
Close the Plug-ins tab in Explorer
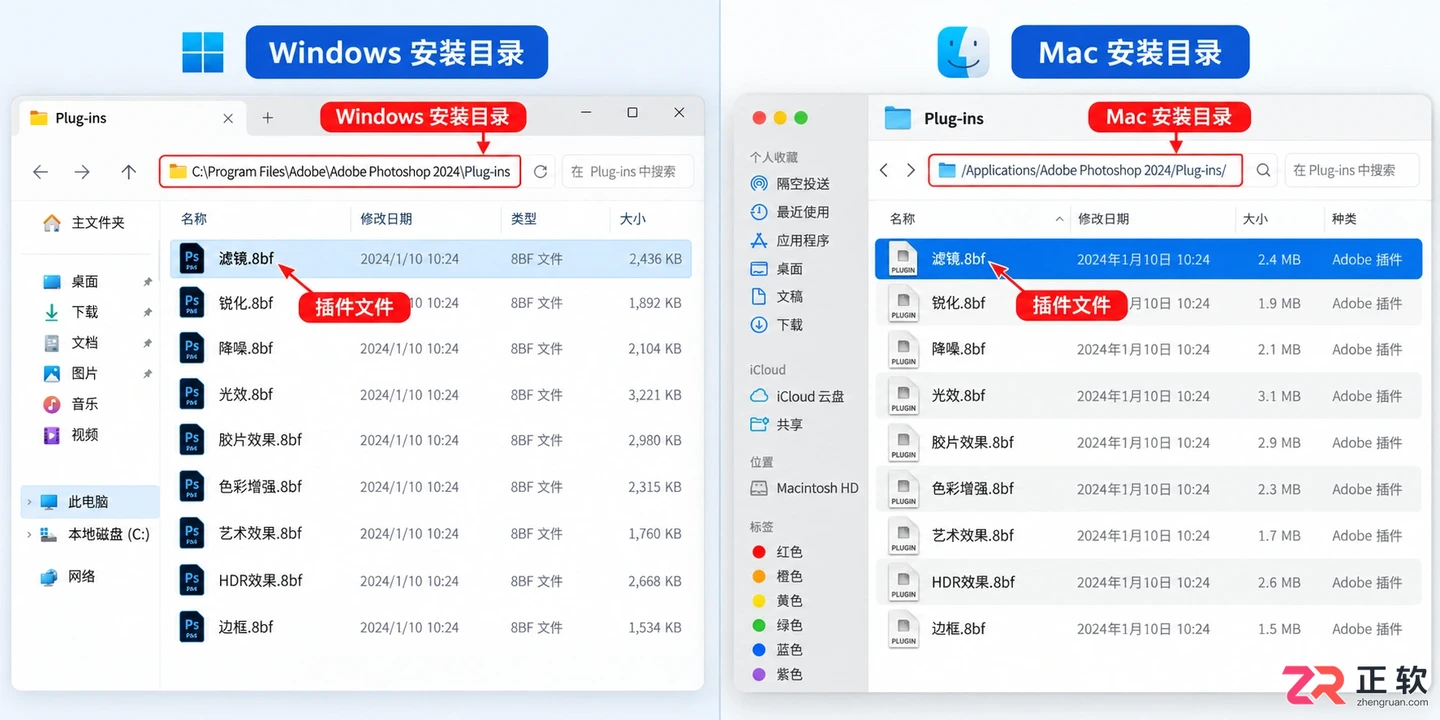(228, 118)
